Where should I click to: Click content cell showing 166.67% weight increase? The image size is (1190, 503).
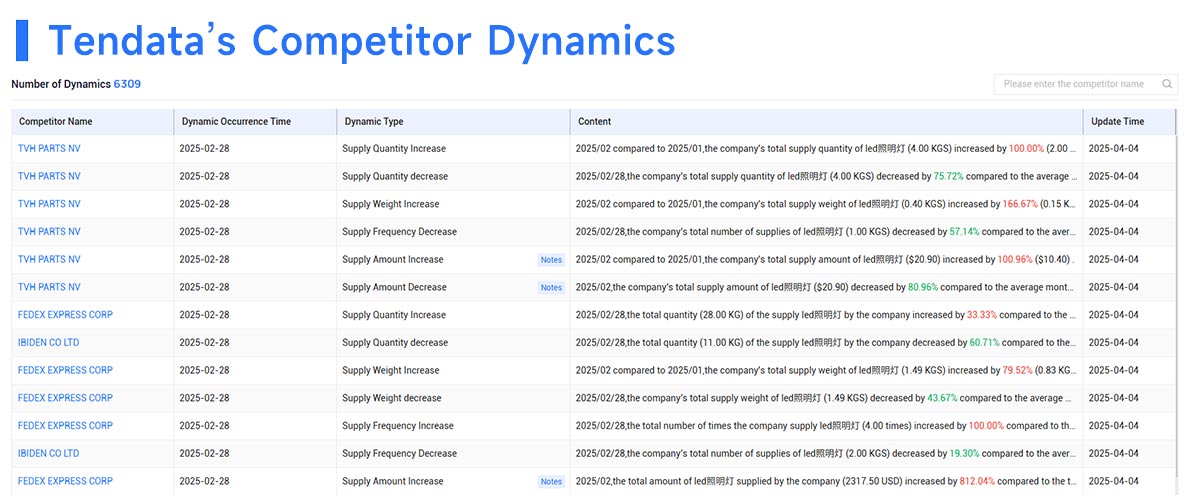(x=826, y=204)
